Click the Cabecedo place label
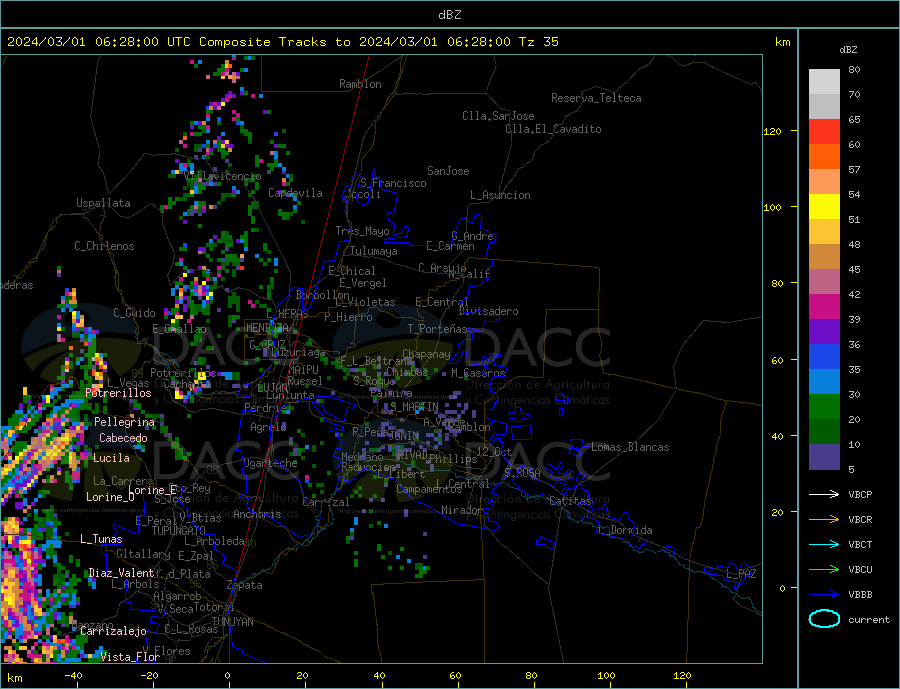 click(x=123, y=438)
